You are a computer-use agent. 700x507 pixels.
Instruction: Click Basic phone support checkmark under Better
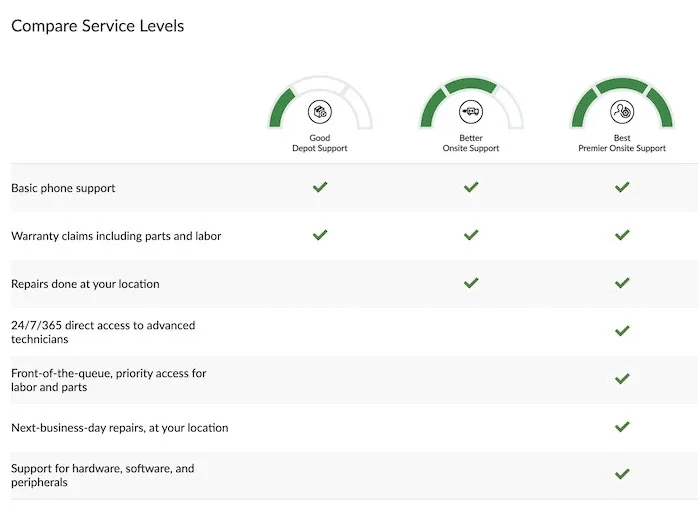pyautogui.click(x=471, y=187)
